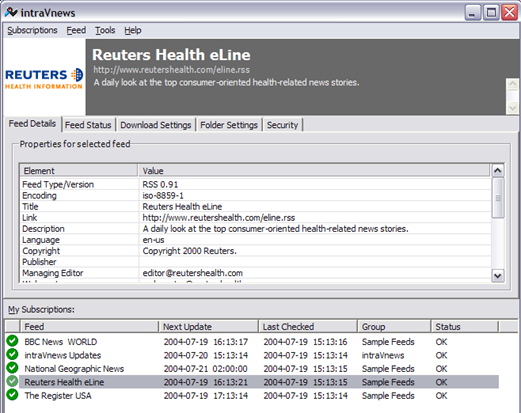The height and width of the screenshot is (413, 521).
Task: Sort subscriptions by the Group column
Action: [x=394, y=327]
